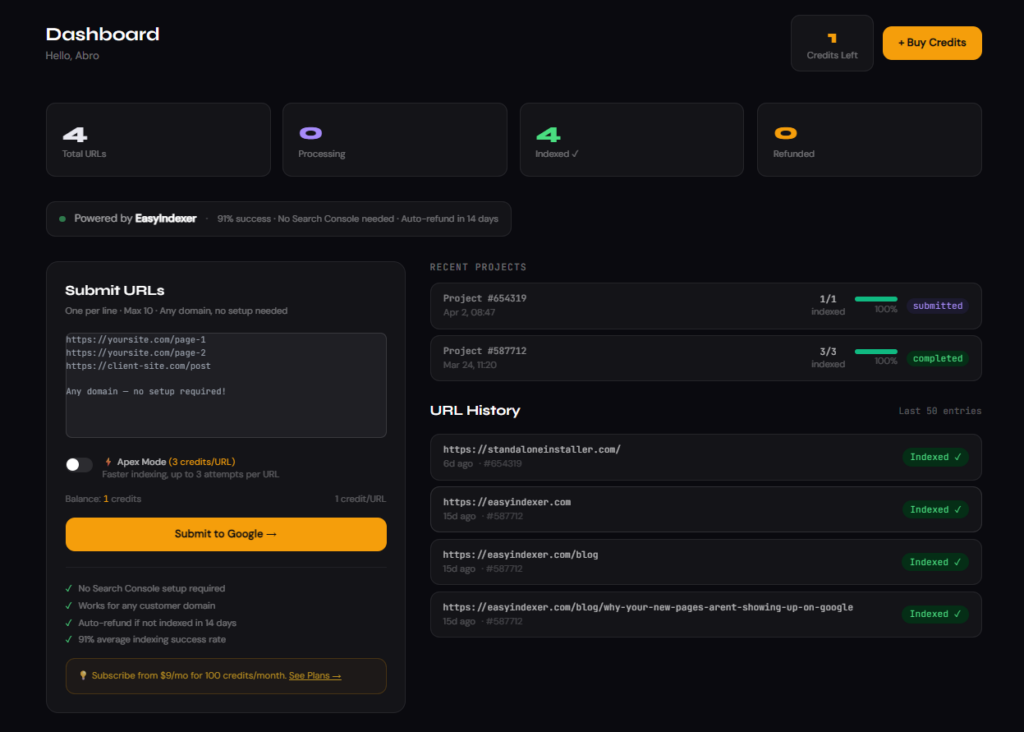Click the 100% progress bar for Project #587712
This screenshot has width=1024, height=732.
point(876,351)
